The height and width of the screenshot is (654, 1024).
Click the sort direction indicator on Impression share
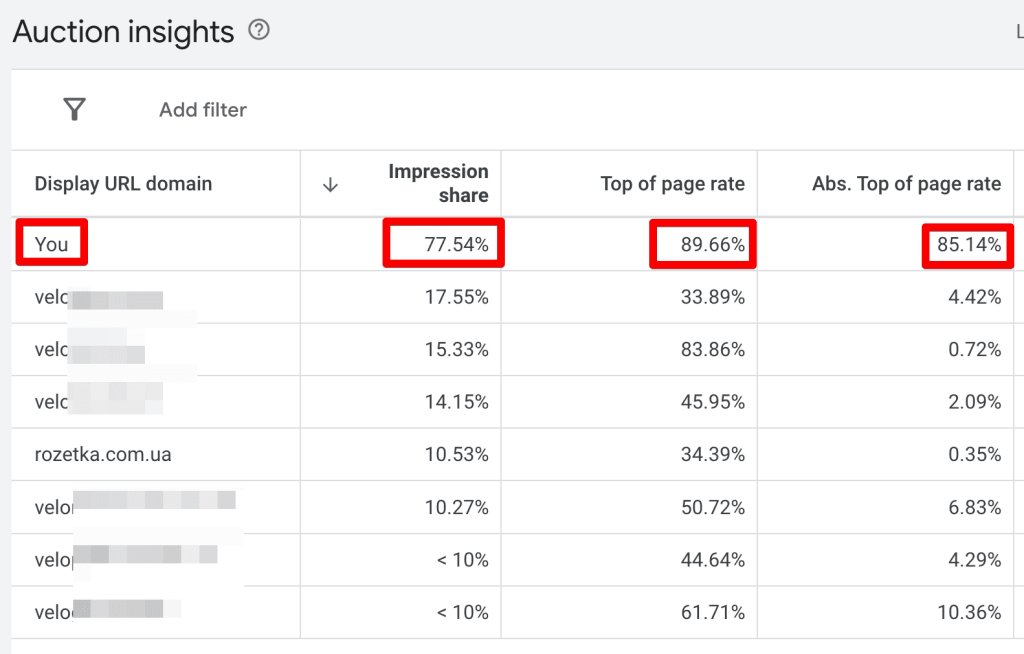(x=330, y=183)
